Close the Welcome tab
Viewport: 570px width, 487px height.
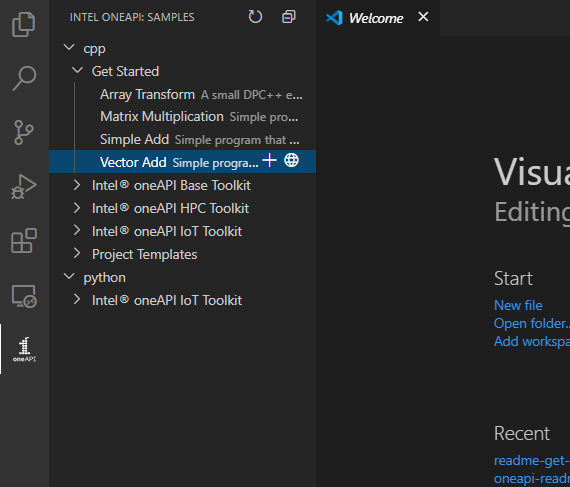(x=423, y=17)
